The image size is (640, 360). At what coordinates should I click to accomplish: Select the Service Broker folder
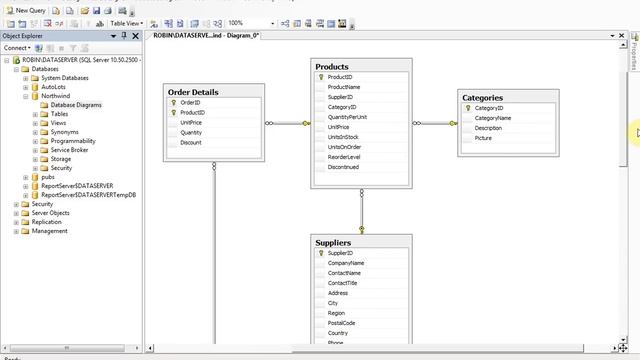69,150
